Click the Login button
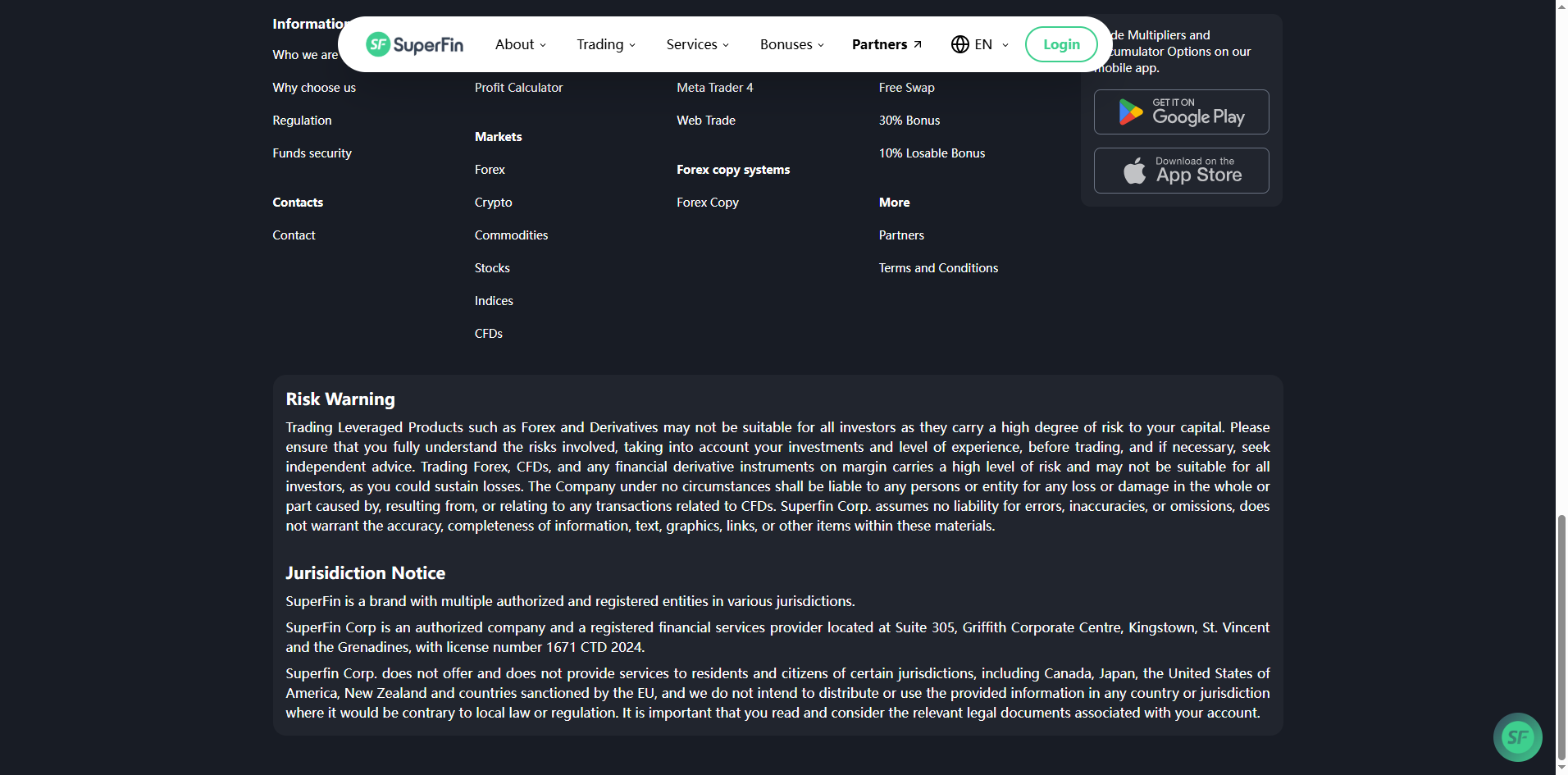1568x775 pixels. (x=1061, y=44)
